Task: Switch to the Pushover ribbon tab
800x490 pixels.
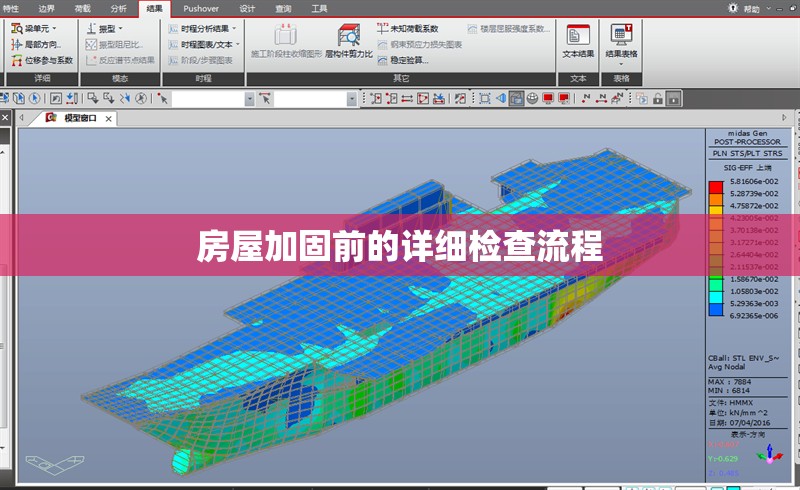Action: [x=201, y=8]
